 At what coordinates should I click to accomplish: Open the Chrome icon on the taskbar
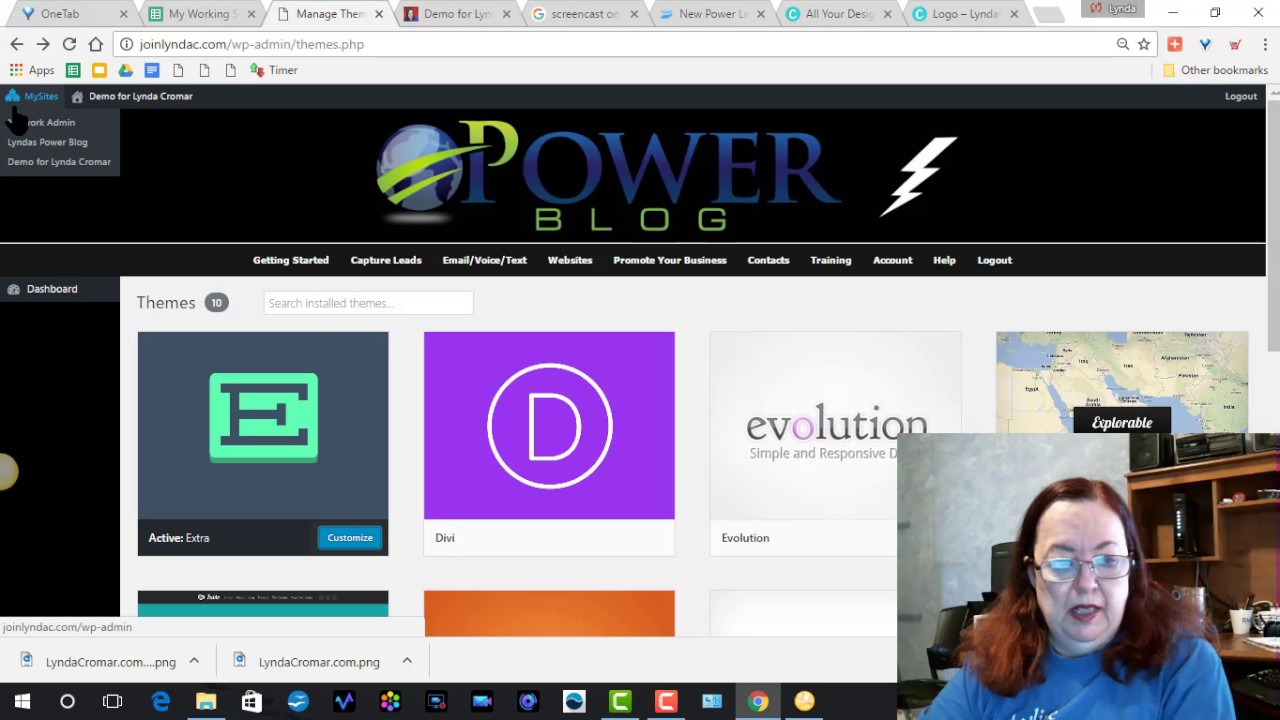(x=758, y=701)
